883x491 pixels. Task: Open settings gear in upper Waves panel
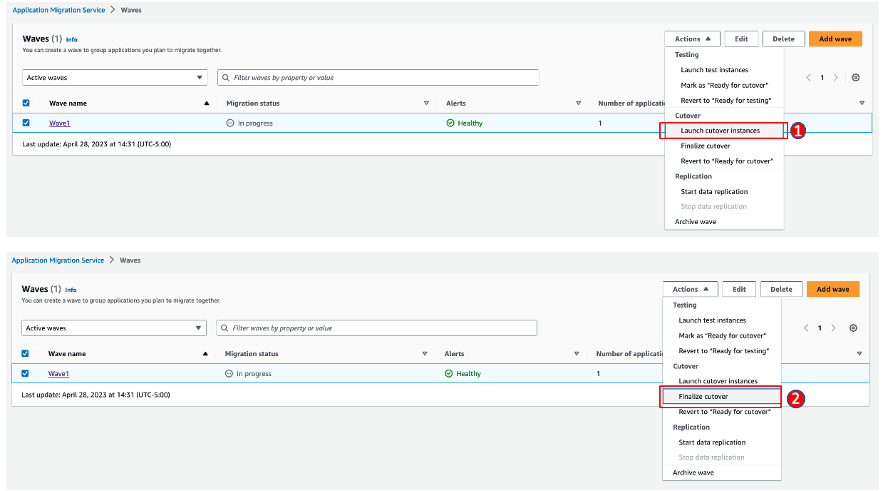pos(855,78)
